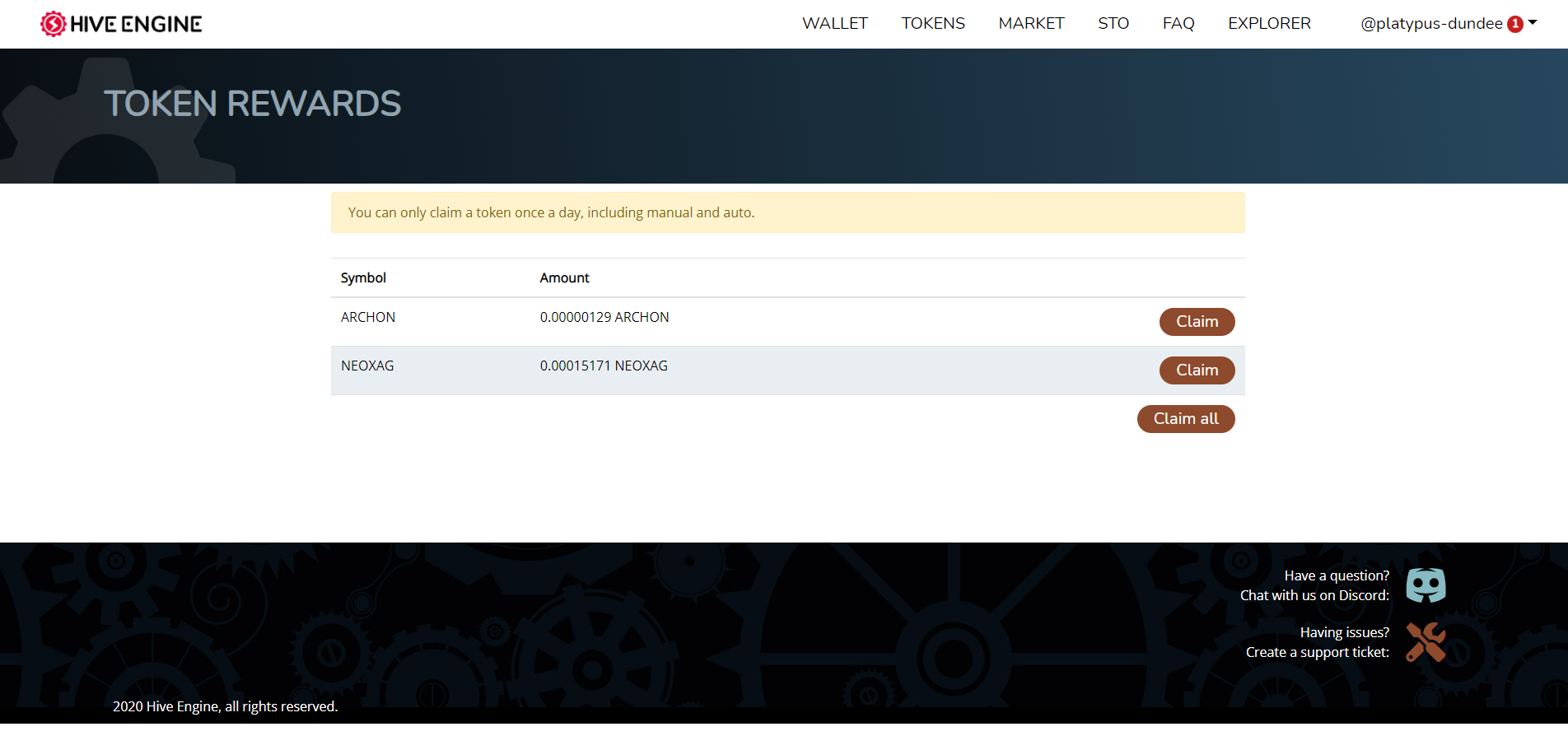Select the 0.00015171 NEOXAG amount
The width and height of the screenshot is (1568, 736).
pos(604,366)
